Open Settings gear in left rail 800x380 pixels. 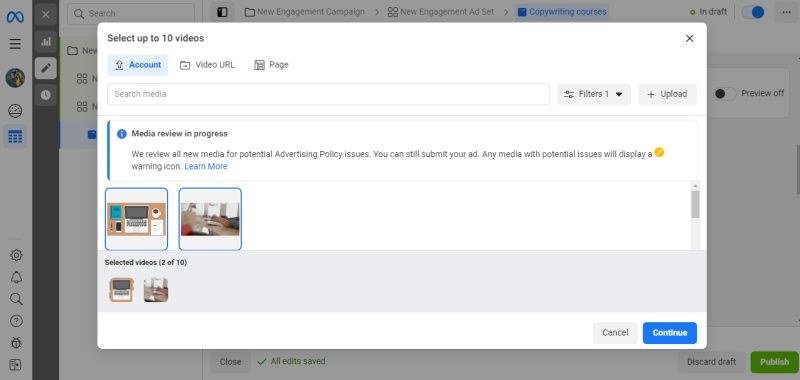16,255
